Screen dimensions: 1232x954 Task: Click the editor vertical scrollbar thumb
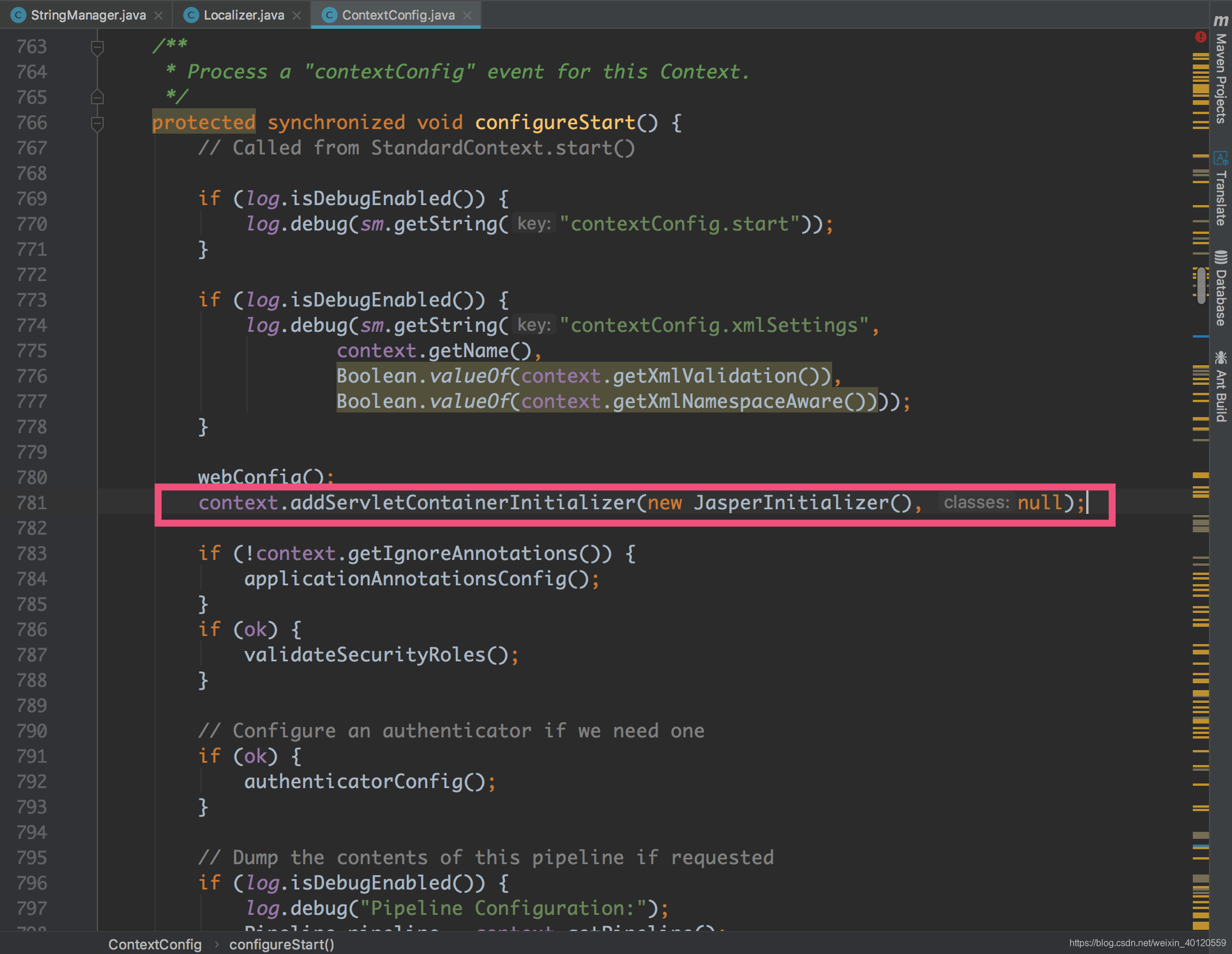tap(1201, 286)
